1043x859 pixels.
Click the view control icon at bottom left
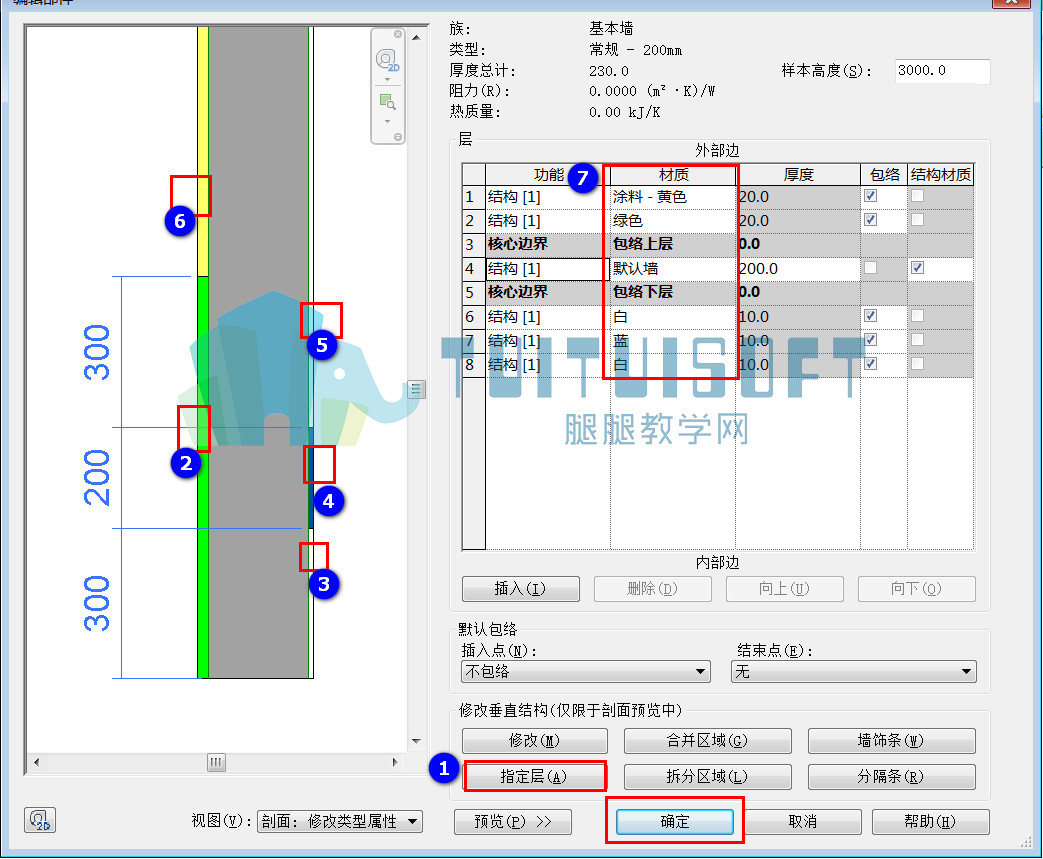(40, 820)
